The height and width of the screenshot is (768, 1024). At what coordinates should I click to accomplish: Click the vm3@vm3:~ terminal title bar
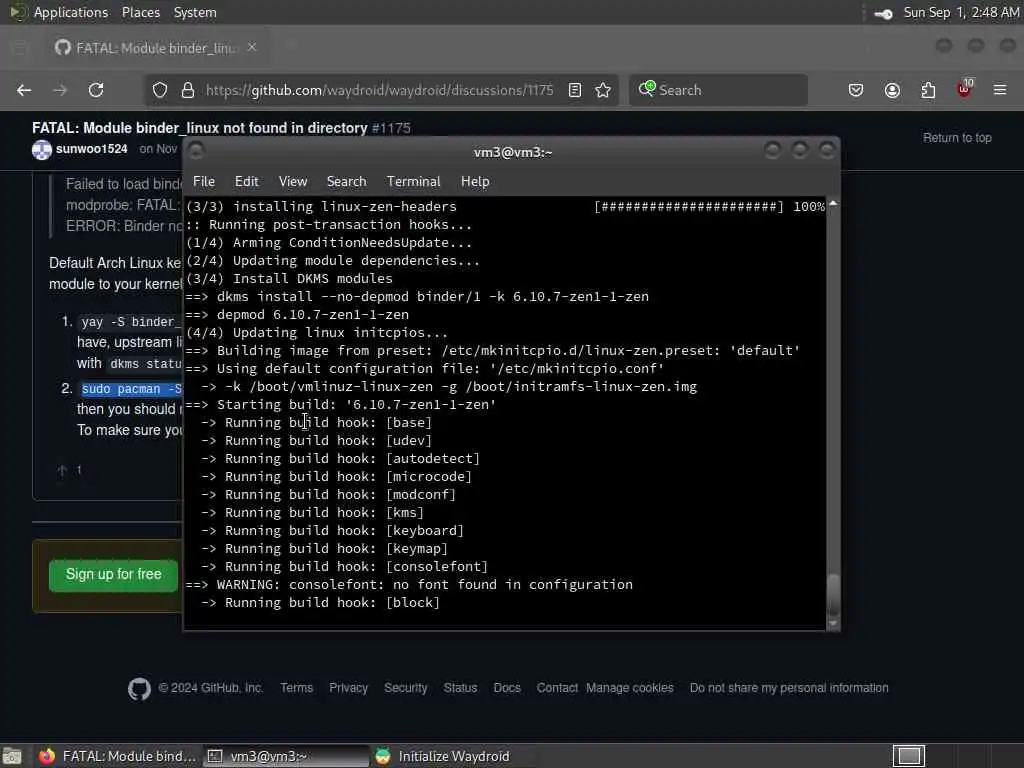(513, 152)
